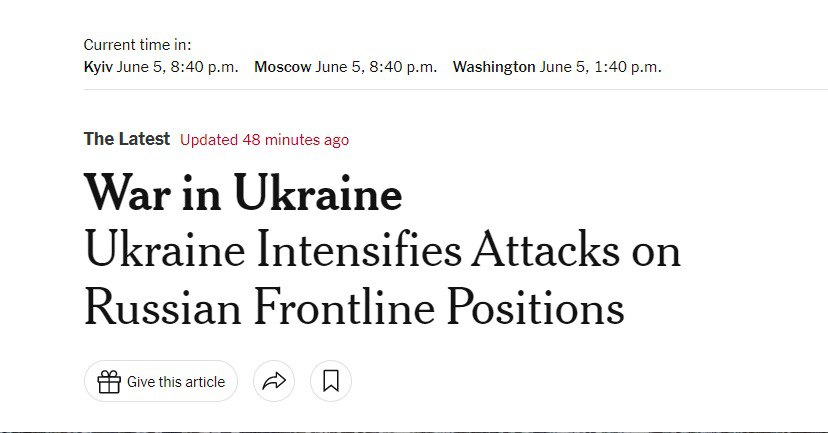The image size is (828, 433).
Task: Click the share arrow icon
Action: pos(274,381)
